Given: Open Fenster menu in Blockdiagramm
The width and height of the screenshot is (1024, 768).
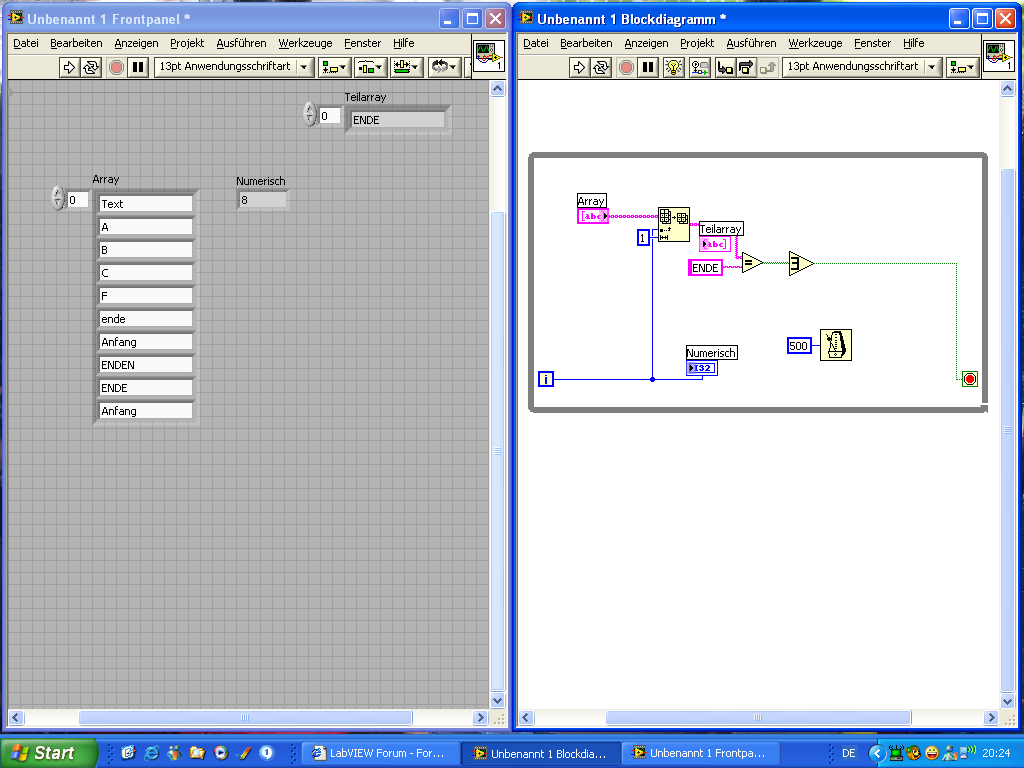Looking at the screenshot, I should (x=872, y=43).
